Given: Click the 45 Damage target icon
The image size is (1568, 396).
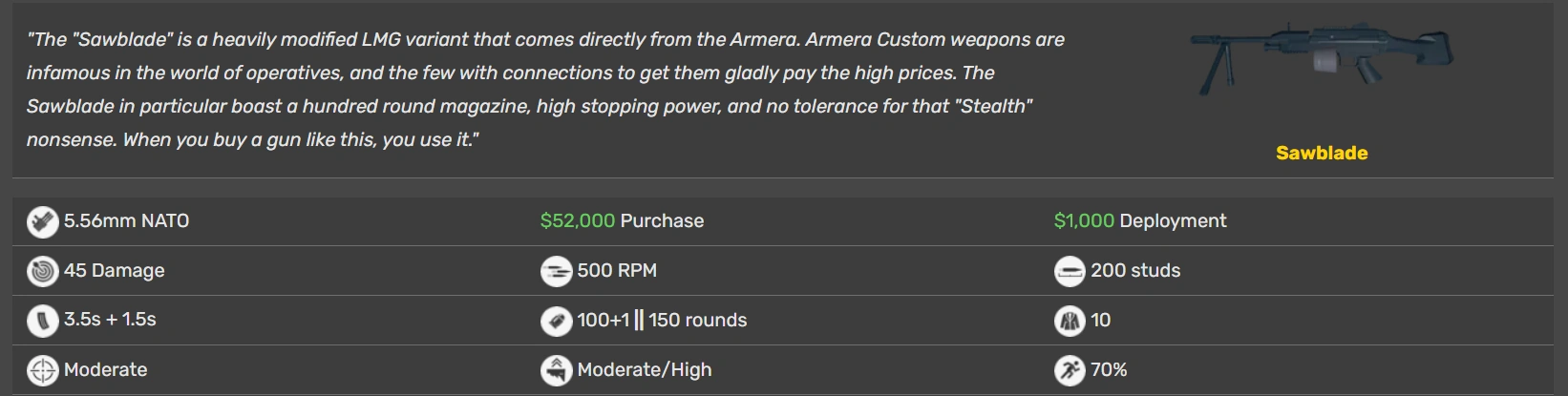Looking at the screenshot, I should (42, 271).
